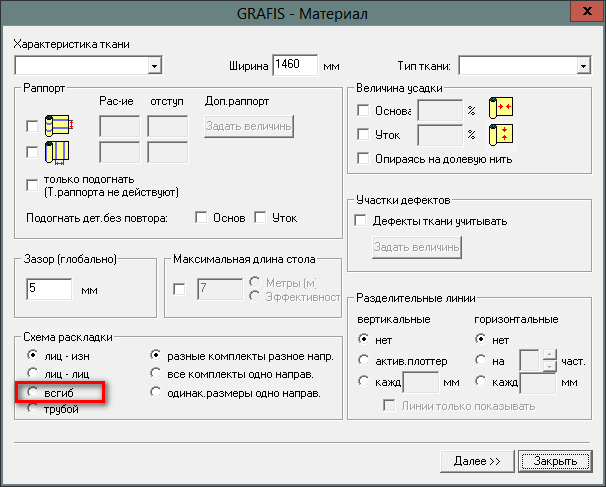This screenshot has height=487, width=606.
Task: Tick the Дефекты ткани учитывать checkbox
Action: [x=364, y=221]
